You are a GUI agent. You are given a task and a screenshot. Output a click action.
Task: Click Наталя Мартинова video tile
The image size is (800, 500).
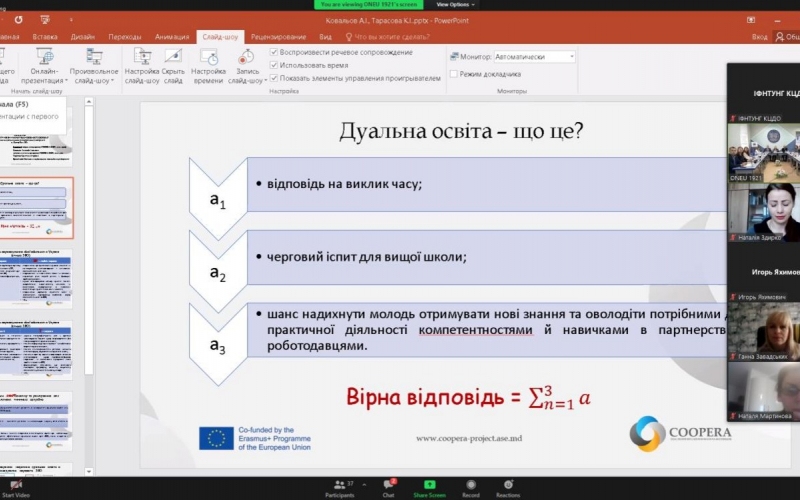click(x=764, y=391)
